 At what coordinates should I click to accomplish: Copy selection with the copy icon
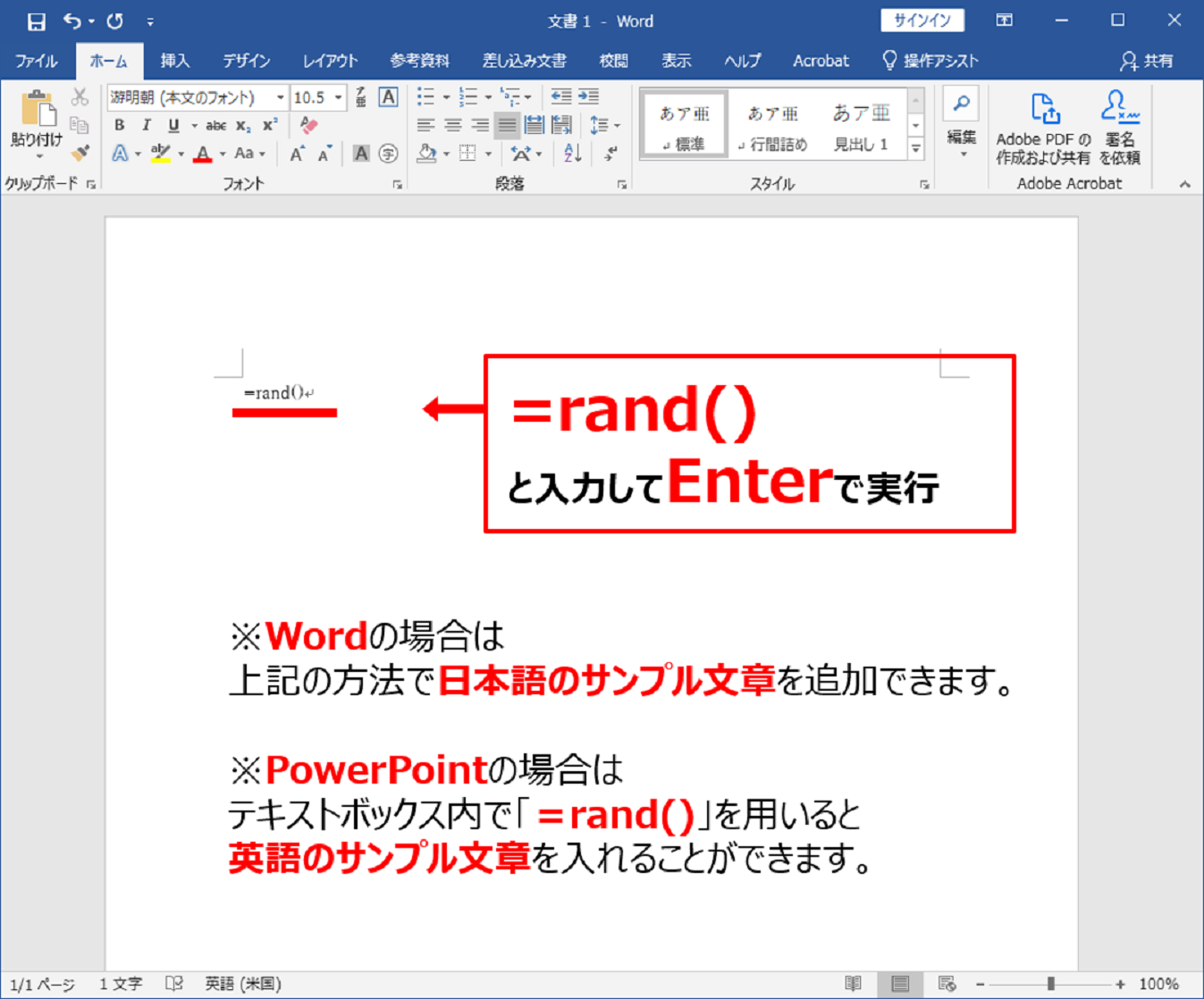pos(80,125)
